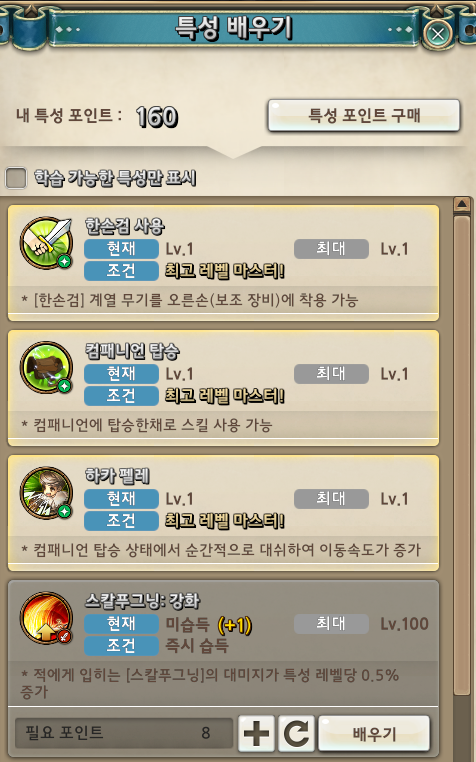
Task: Click the 최대 Lv.100 label
Action: [x=362, y=623]
